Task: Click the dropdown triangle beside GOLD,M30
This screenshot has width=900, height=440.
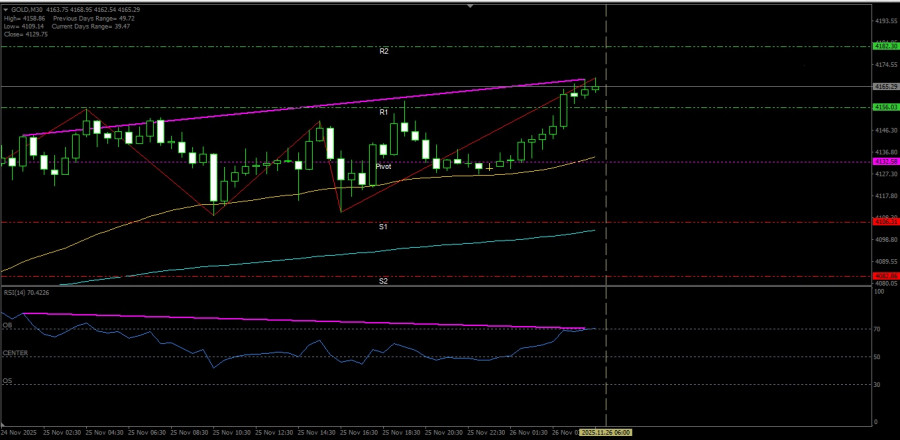Action: [x=6, y=10]
